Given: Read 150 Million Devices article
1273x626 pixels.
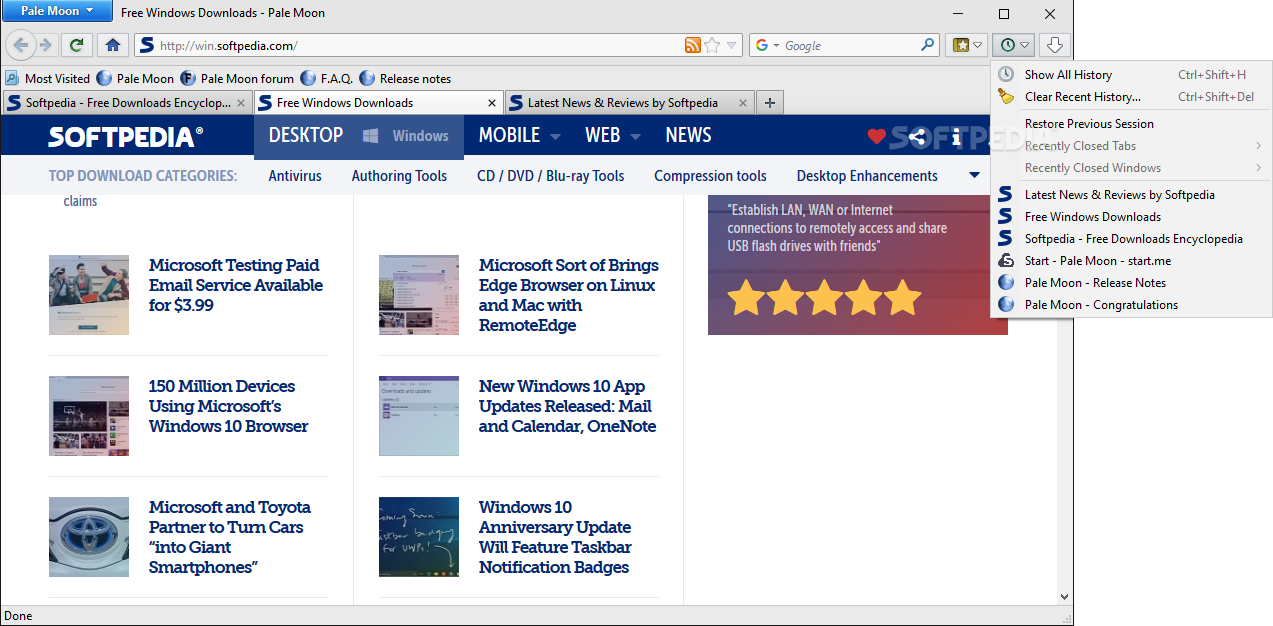Looking at the screenshot, I should (x=229, y=406).
